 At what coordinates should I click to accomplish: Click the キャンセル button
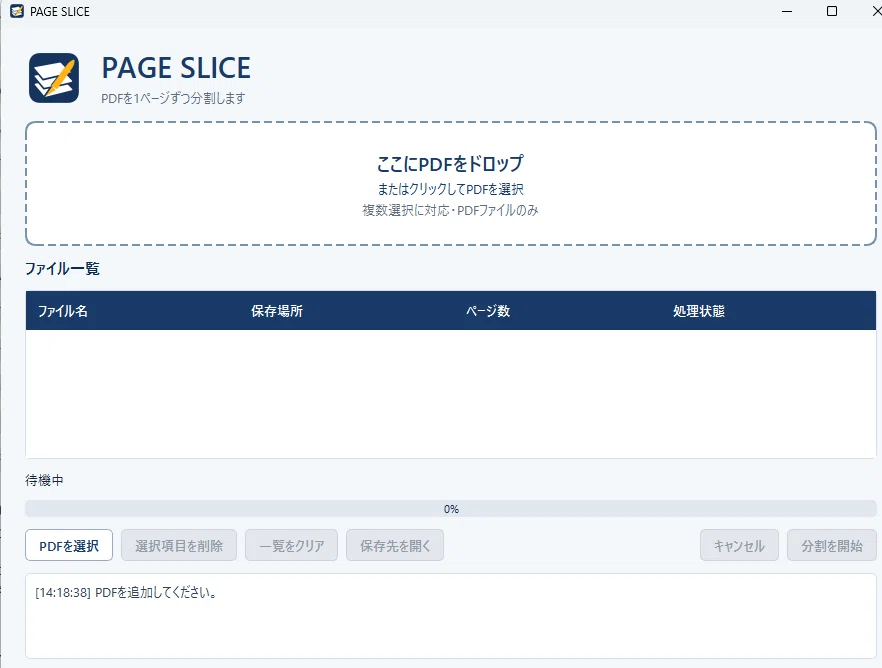coord(739,545)
